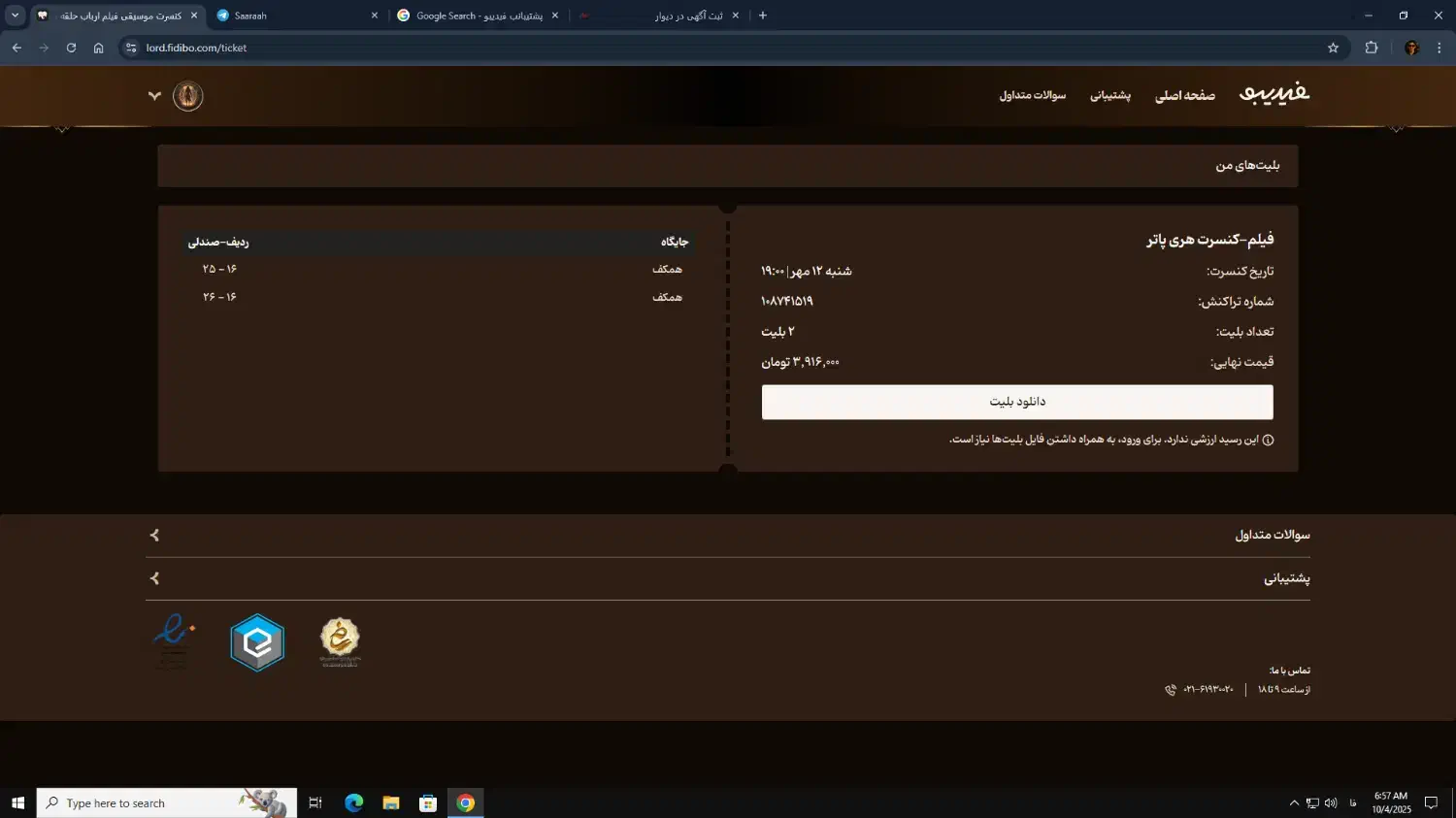Switch to the Saaraah browser tab

298,16
